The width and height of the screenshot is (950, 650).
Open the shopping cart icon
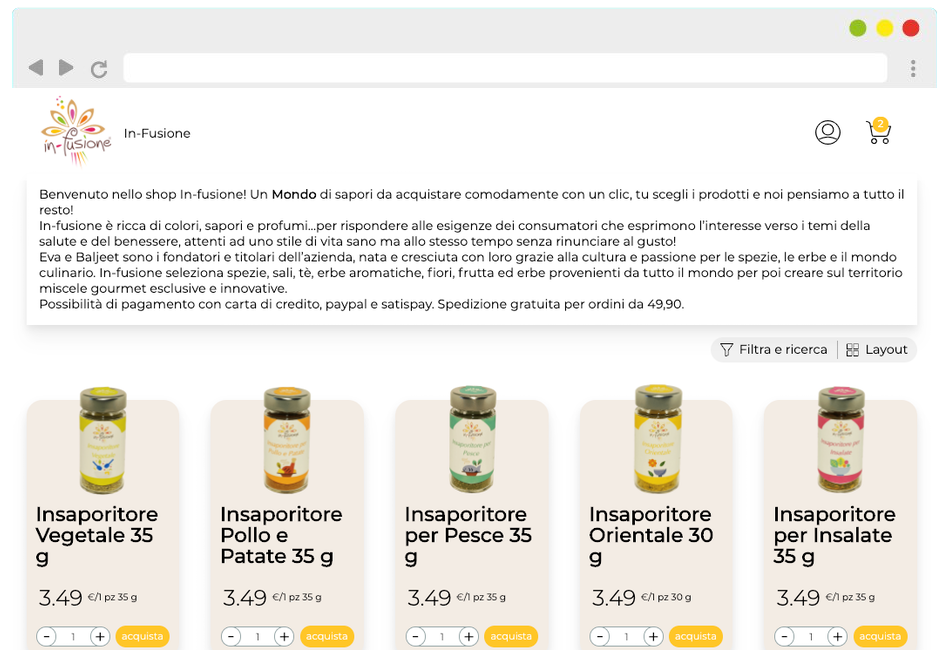879,131
